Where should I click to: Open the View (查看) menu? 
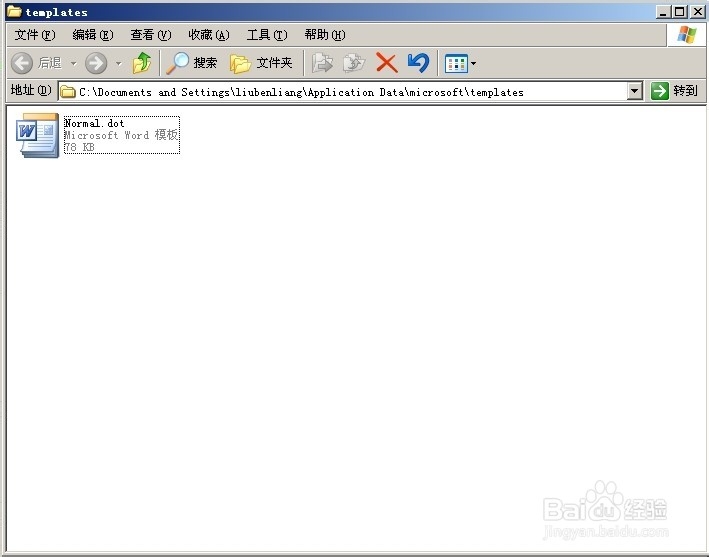[151, 35]
